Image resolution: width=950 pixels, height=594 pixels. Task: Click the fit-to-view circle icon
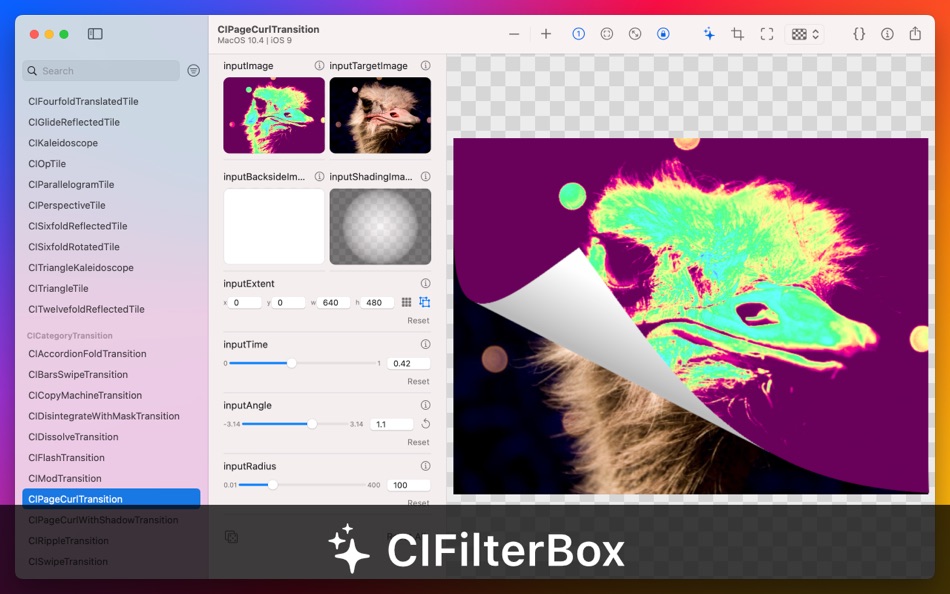606,34
